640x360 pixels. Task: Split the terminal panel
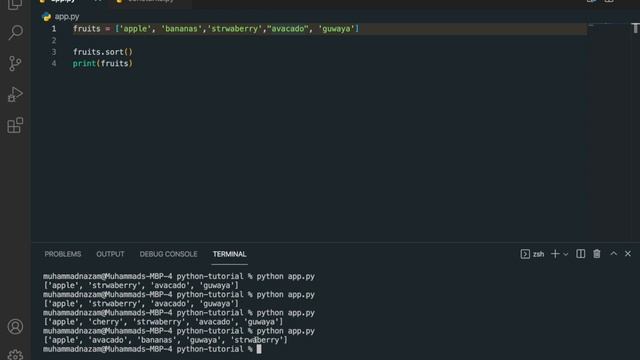(580, 254)
